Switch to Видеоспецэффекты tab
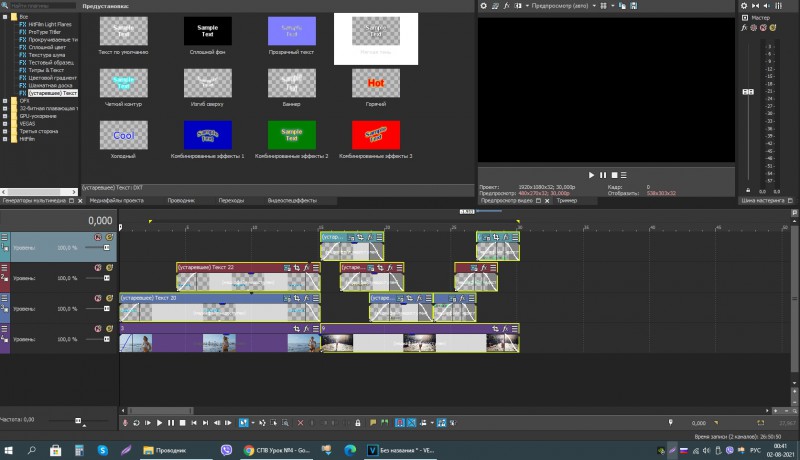The height and width of the screenshot is (460, 800). click(292, 200)
